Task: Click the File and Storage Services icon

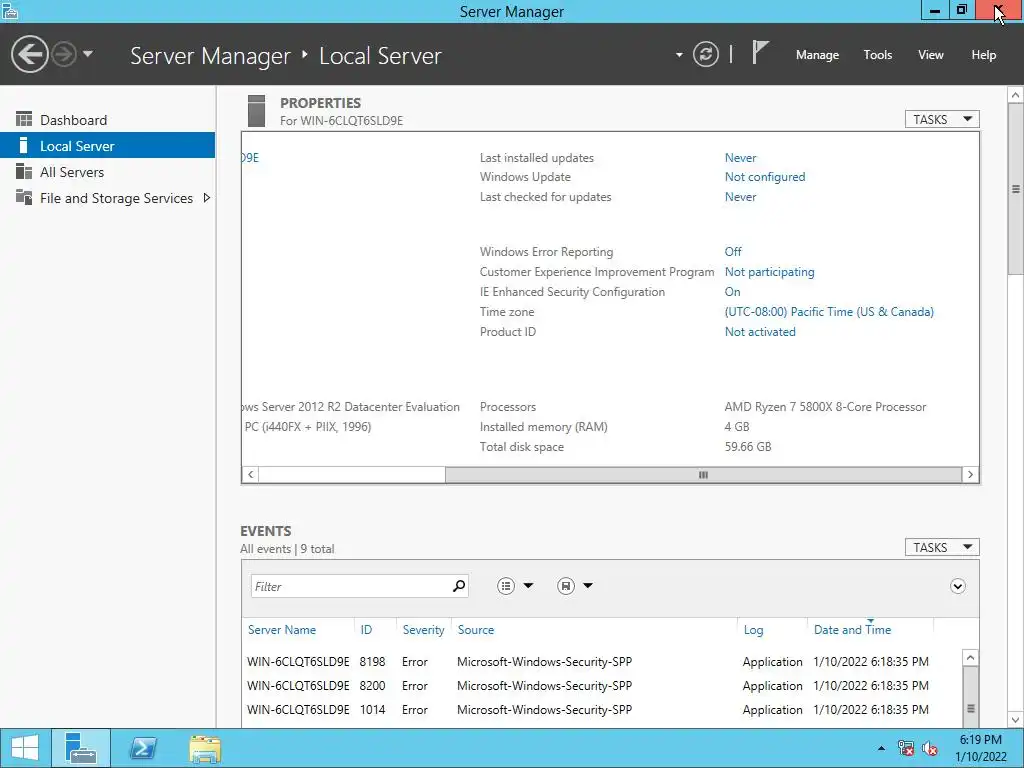Action: [x=24, y=197]
